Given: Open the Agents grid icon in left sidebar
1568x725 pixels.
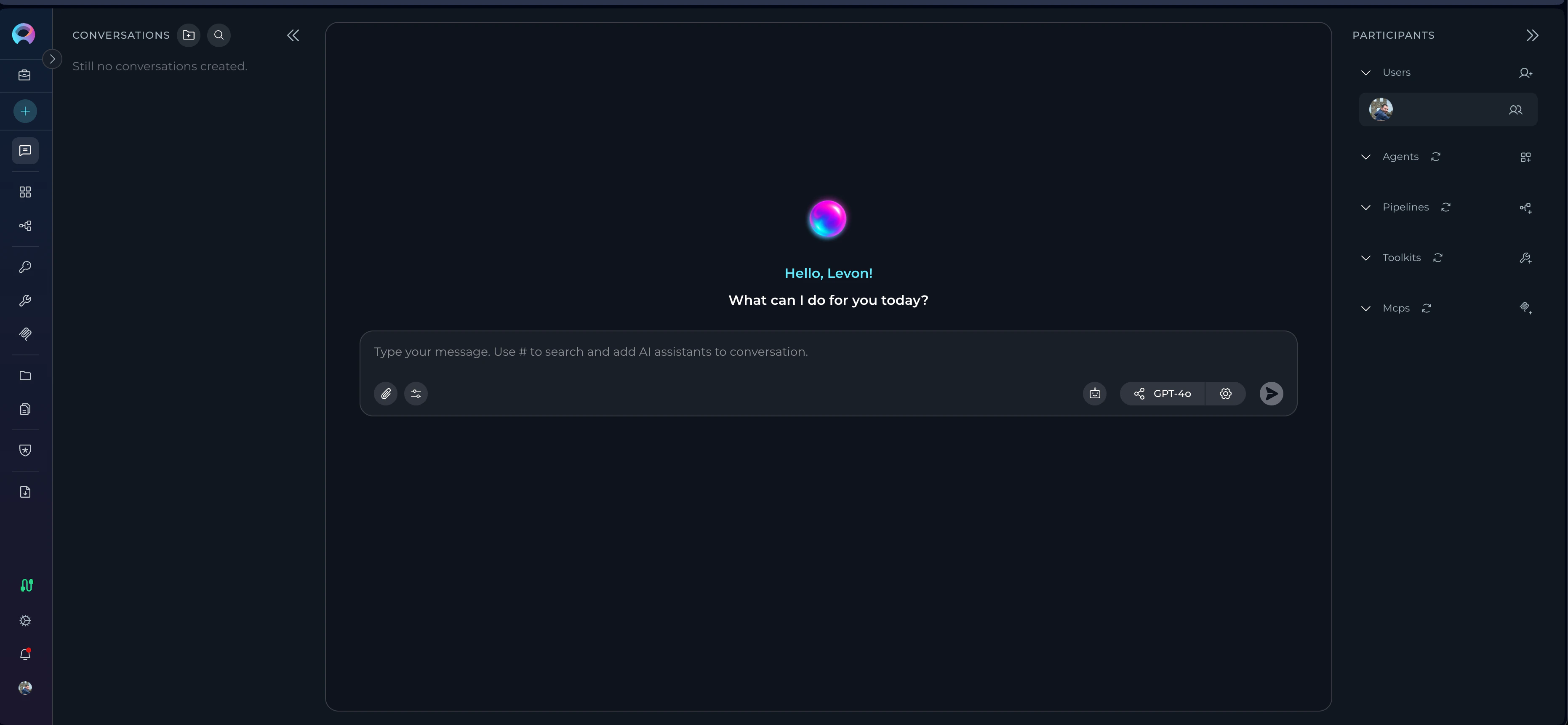Looking at the screenshot, I should point(25,192).
